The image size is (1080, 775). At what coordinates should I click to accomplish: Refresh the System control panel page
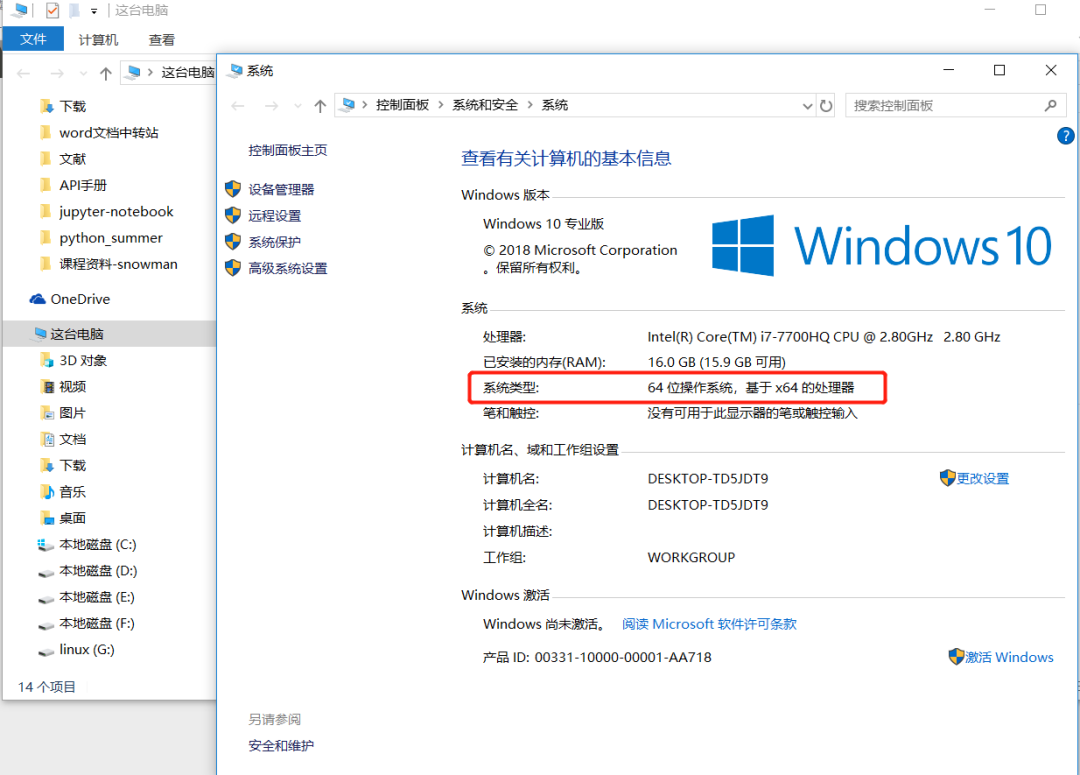point(826,106)
